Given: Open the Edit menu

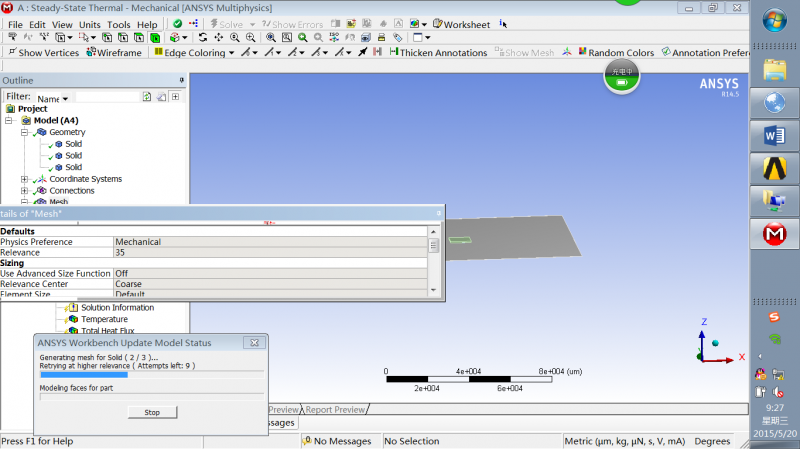Looking at the screenshot, I should point(37,24).
